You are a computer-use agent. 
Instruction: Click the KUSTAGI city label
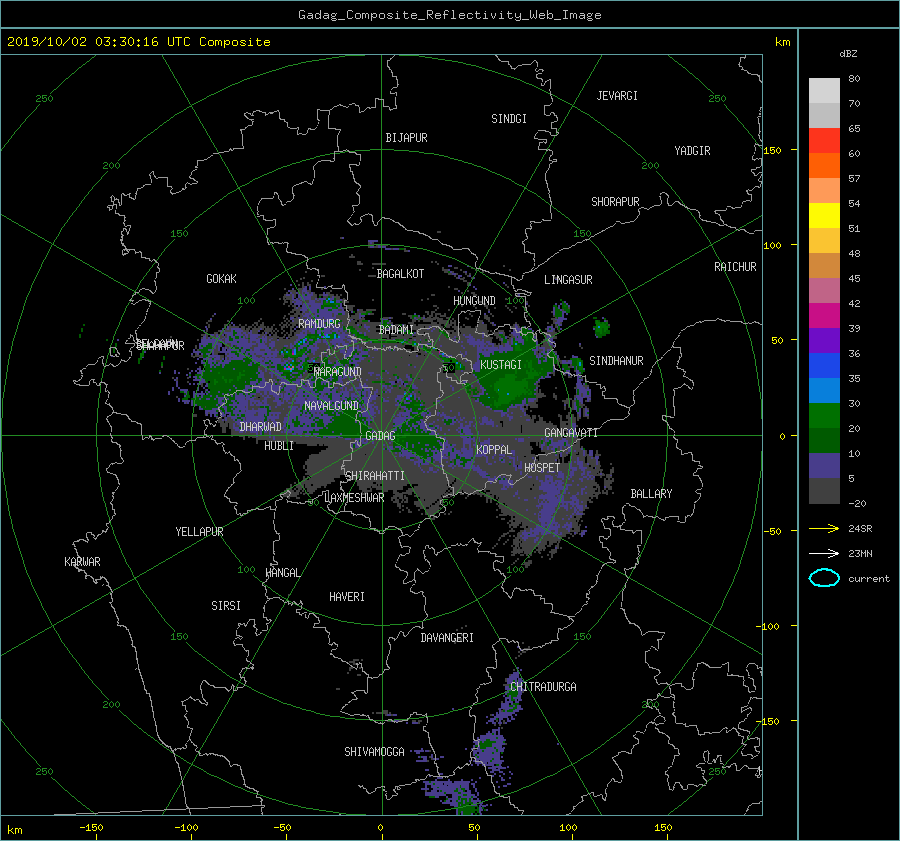tap(501, 365)
